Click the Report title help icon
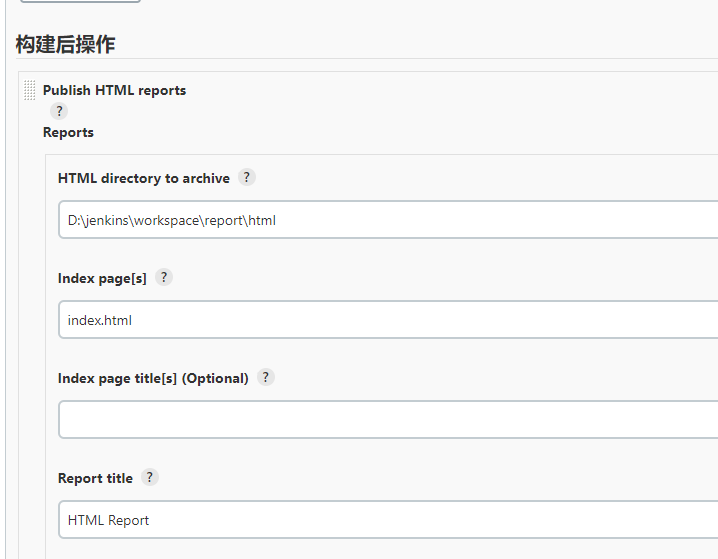This screenshot has height=559, width=718. (149, 477)
